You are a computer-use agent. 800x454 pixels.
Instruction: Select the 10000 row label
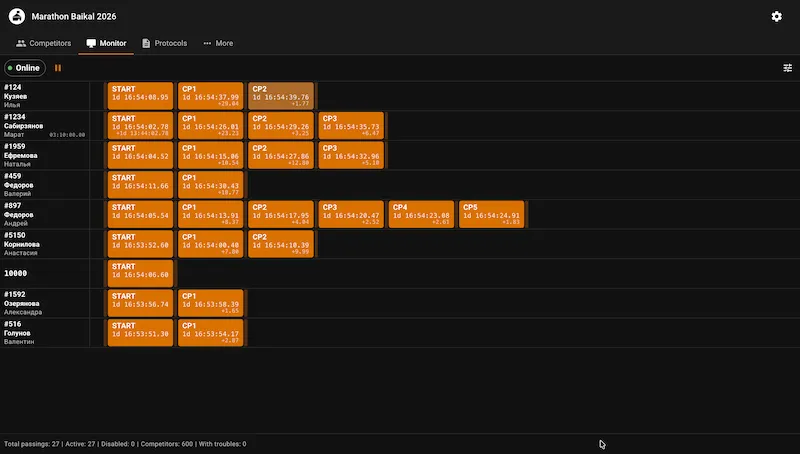[x=45, y=273]
